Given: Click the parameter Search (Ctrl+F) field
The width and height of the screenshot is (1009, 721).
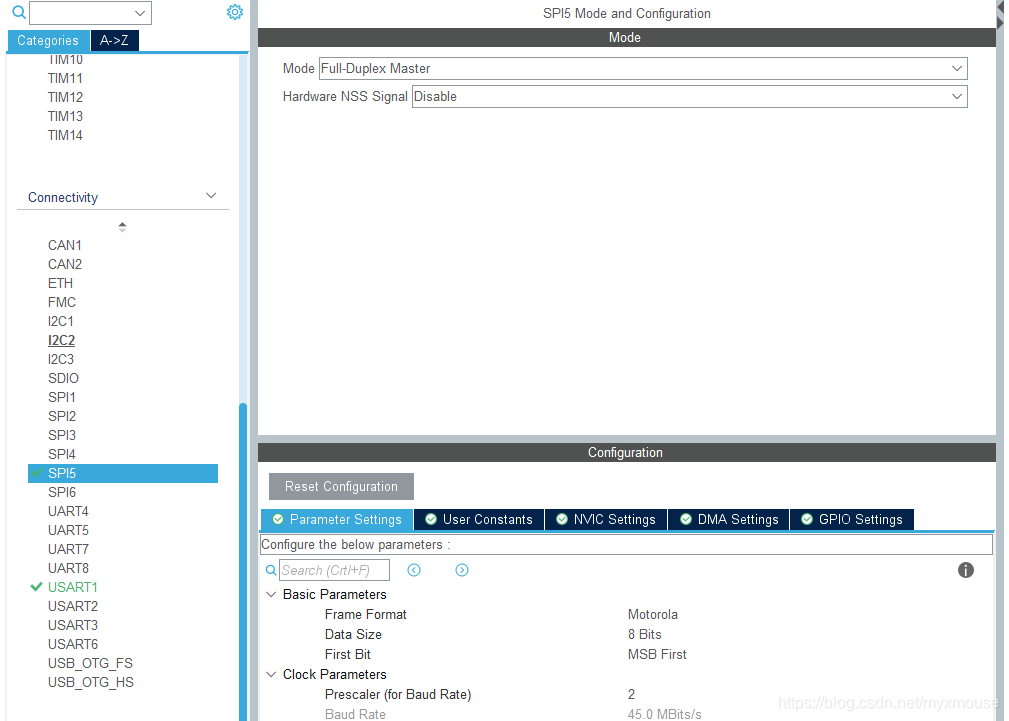Looking at the screenshot, I should [334, 570].
